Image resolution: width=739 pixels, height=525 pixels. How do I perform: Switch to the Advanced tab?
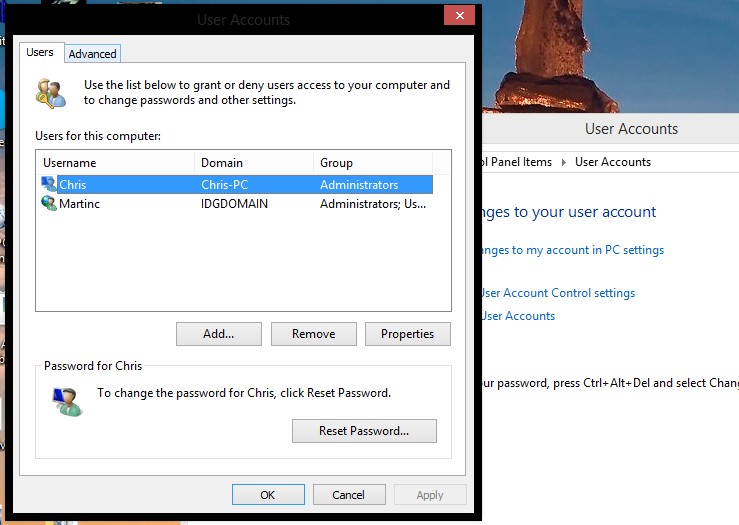(x=92, y=54)
